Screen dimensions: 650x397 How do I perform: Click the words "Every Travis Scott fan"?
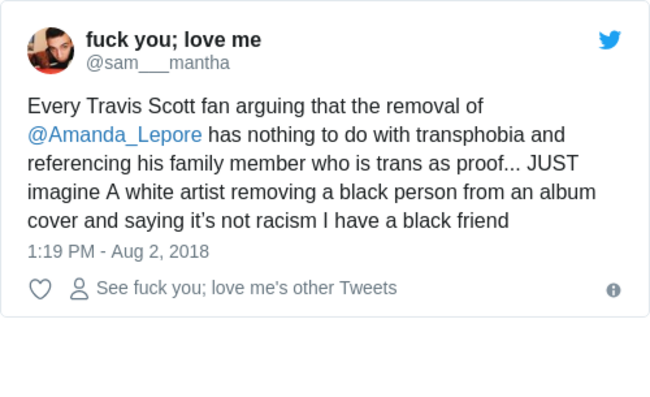click(129, 107)
